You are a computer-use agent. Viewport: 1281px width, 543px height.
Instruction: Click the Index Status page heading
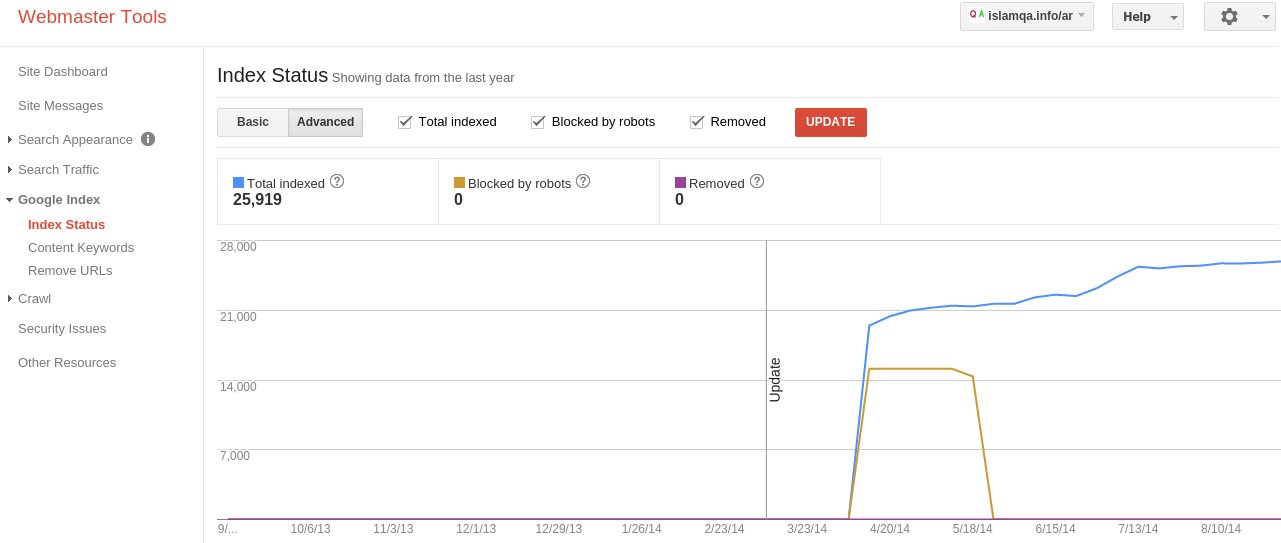pyautogui.click(x=272, y=75)
